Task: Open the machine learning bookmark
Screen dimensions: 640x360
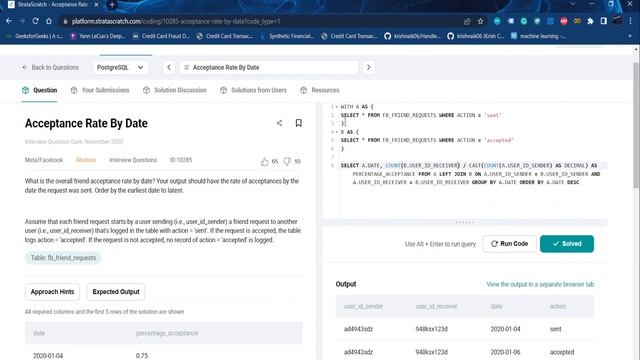Action: 538,36
